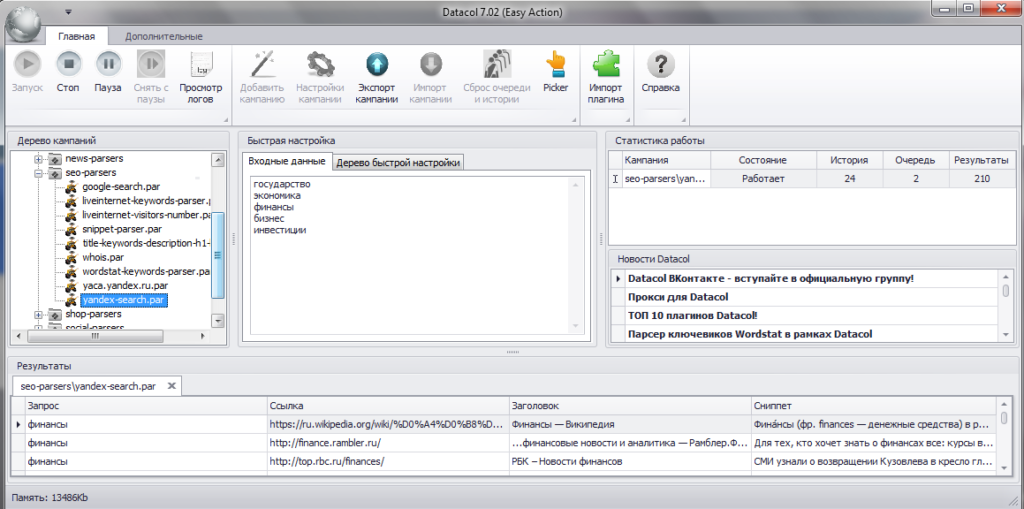Pause the campaign with Пауза

(x=108, y=64)
